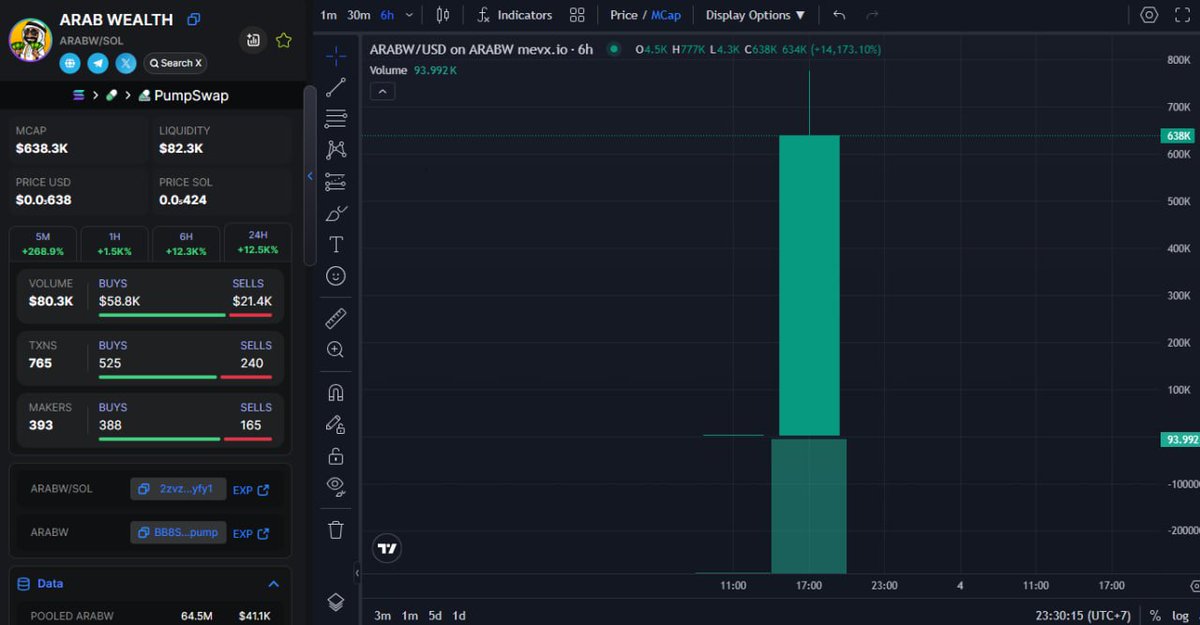Collapse the left token info panel
1200x625 pixels.
(310, 176)
